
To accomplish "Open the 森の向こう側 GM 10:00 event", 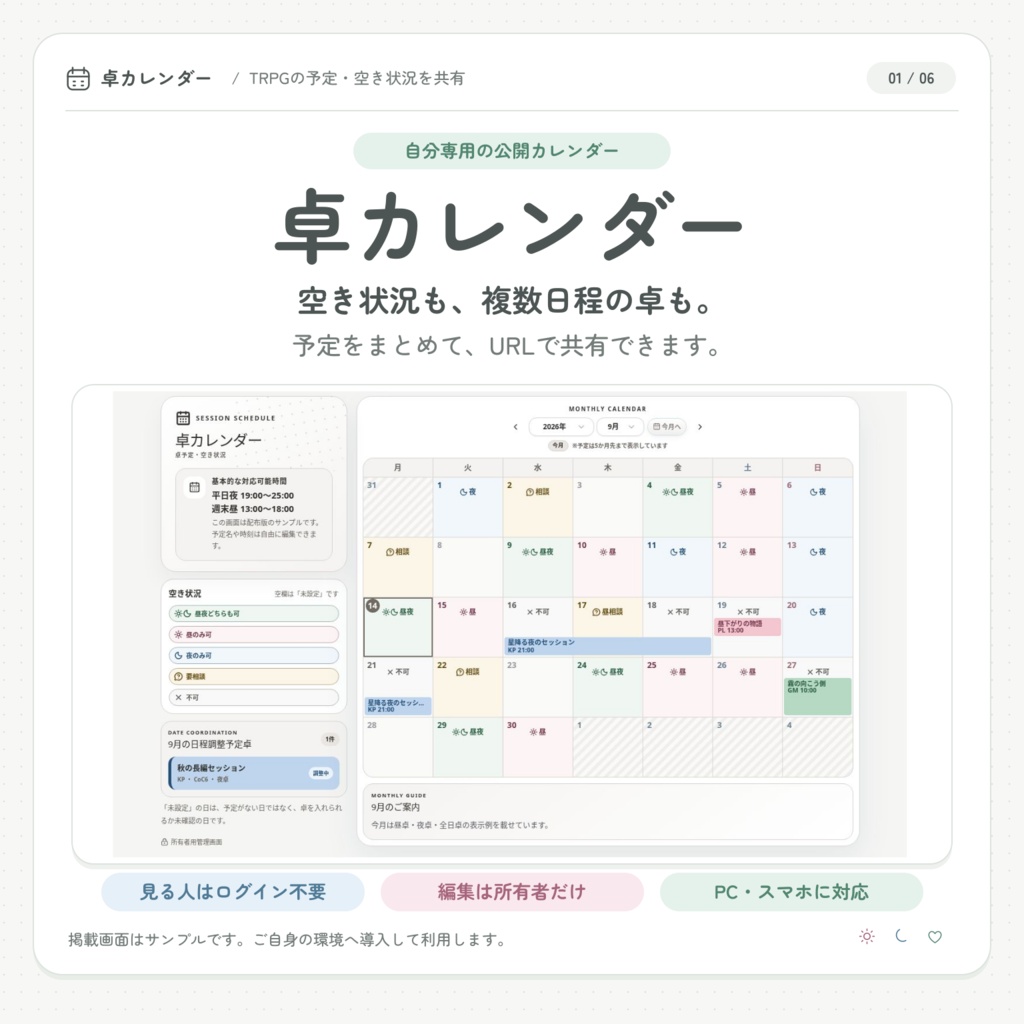I will coord(818,696).
